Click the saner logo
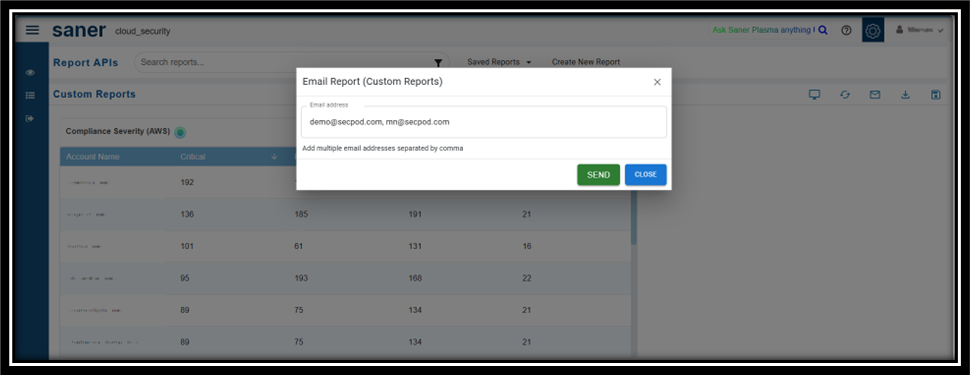Viewport: 970px width, 375px height. (x=79, y=30)
